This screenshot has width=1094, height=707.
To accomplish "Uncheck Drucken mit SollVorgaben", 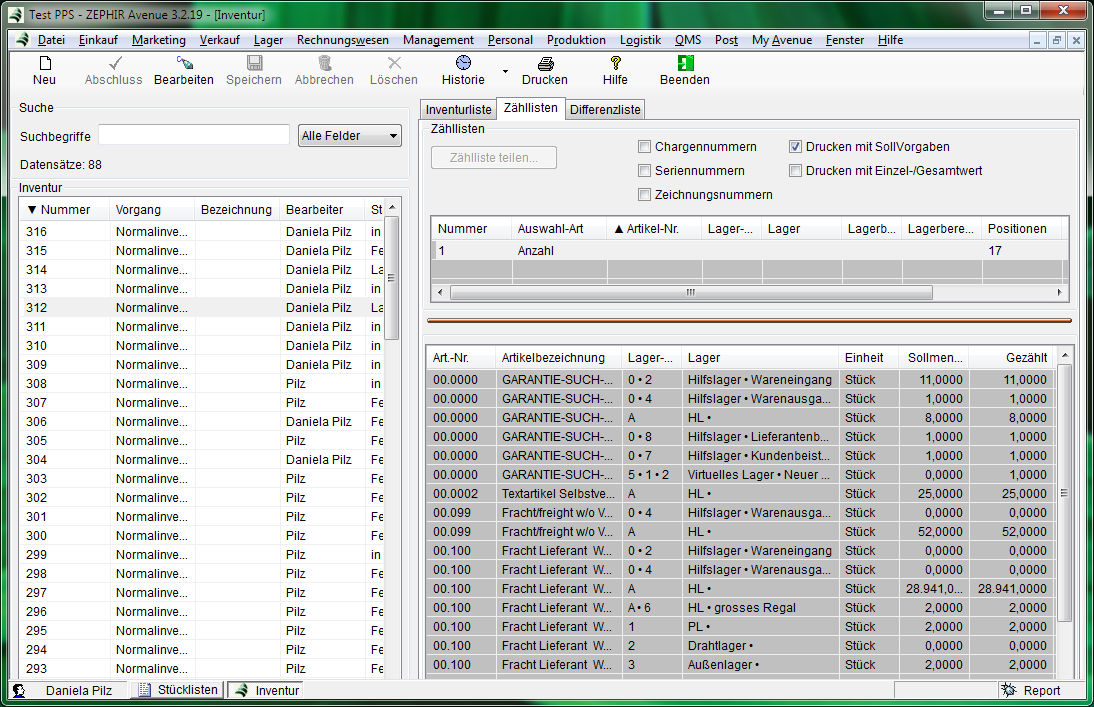I will [x=796, y=147].
